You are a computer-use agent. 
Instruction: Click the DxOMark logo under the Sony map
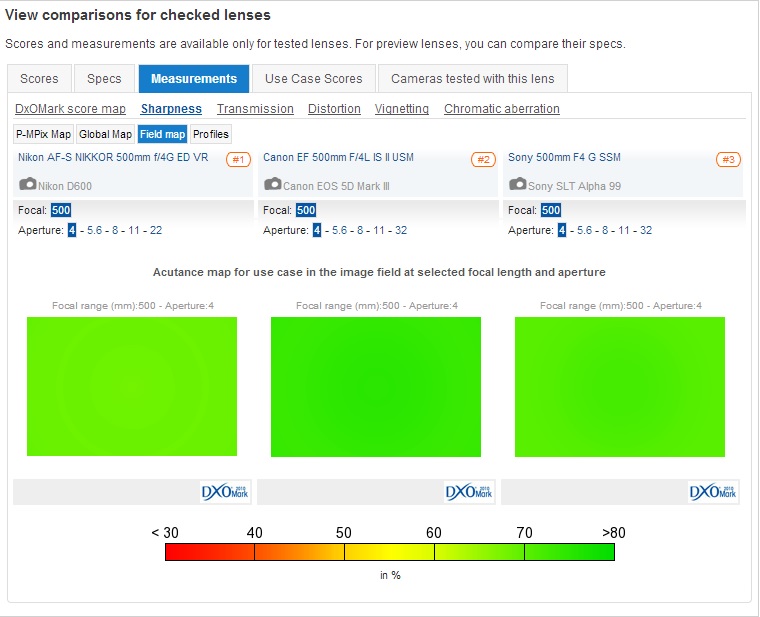click(x=714, y=492)
